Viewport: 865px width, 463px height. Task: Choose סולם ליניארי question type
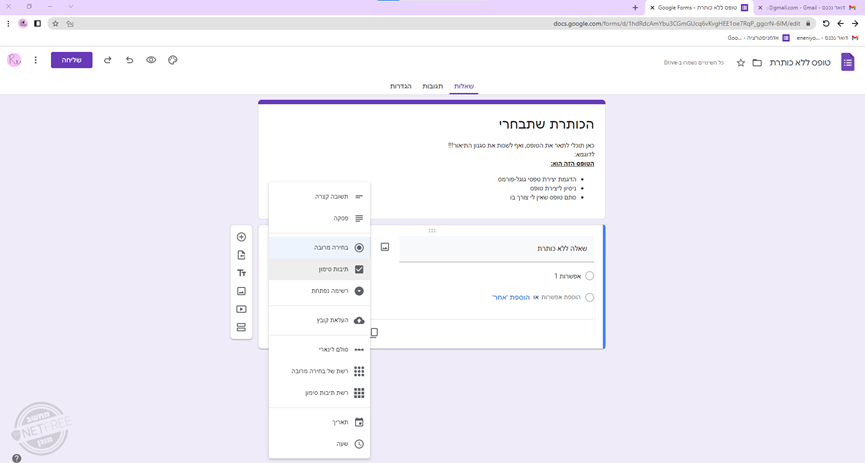(319, 349)
